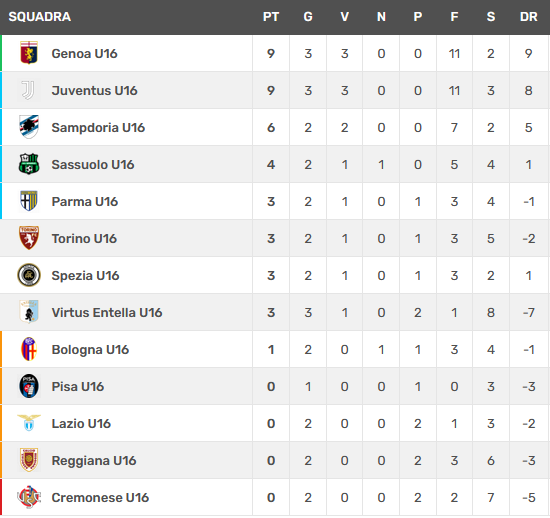Select the Pisa U16 badge icon
This screenshot has width=550, height=518.
tap(29, 386)
